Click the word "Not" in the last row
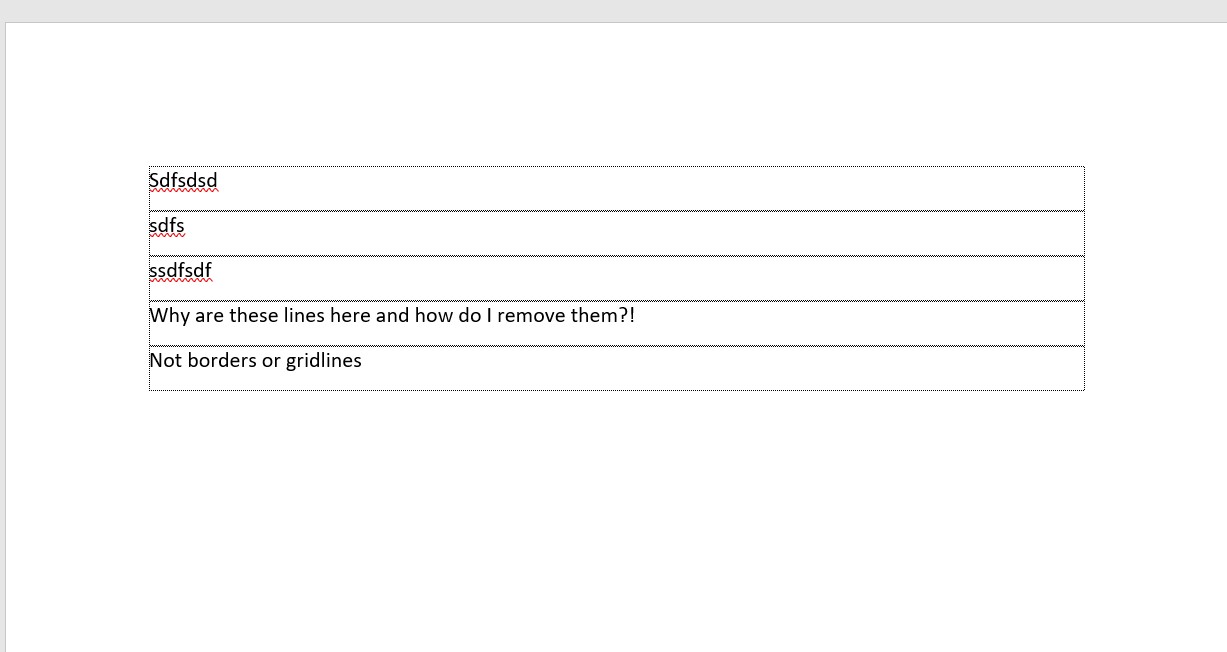The width and height of the screenshot is (1227, 652). (166, 361)
